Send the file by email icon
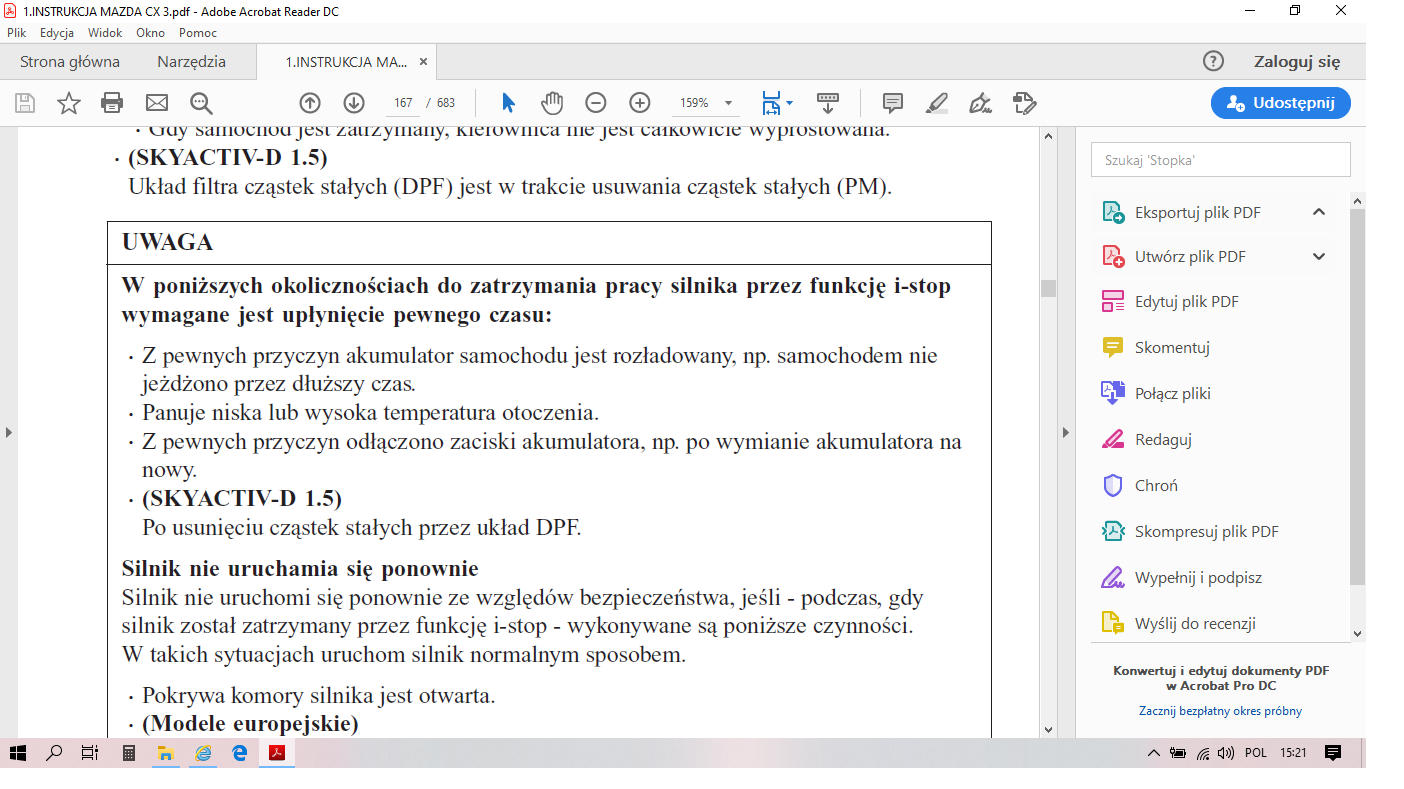This screenshot has width=1404, height=789. tap(157, 103)
